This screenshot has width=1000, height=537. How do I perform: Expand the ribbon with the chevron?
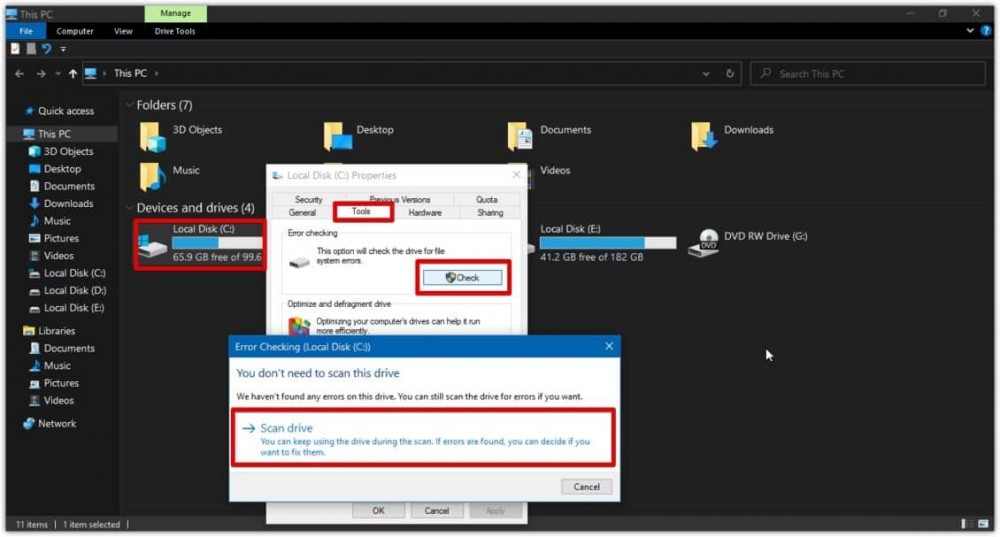(971, 31)
